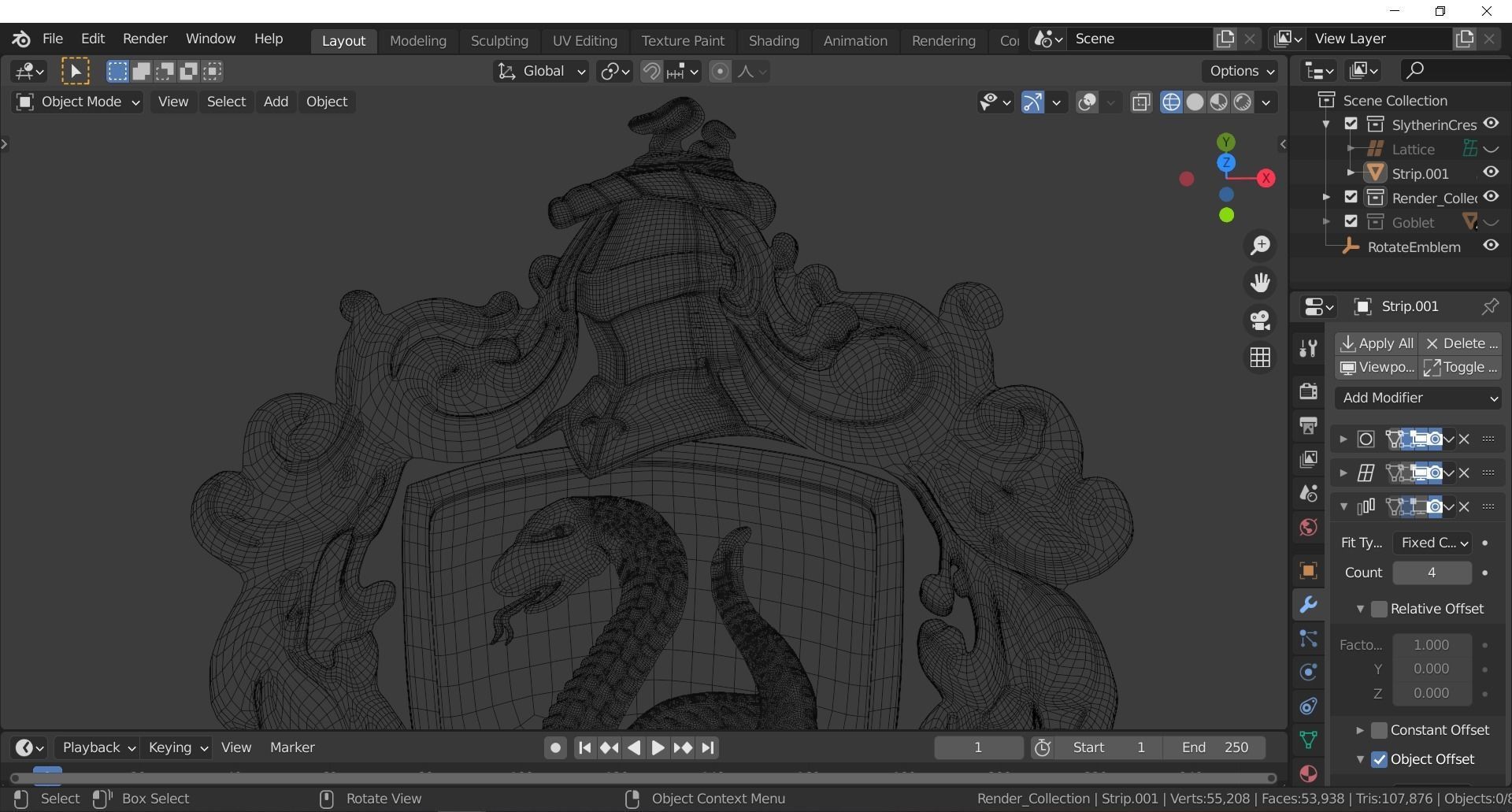Open the Scene properties tab icon
The image size is (1512, 812).
1308,493
